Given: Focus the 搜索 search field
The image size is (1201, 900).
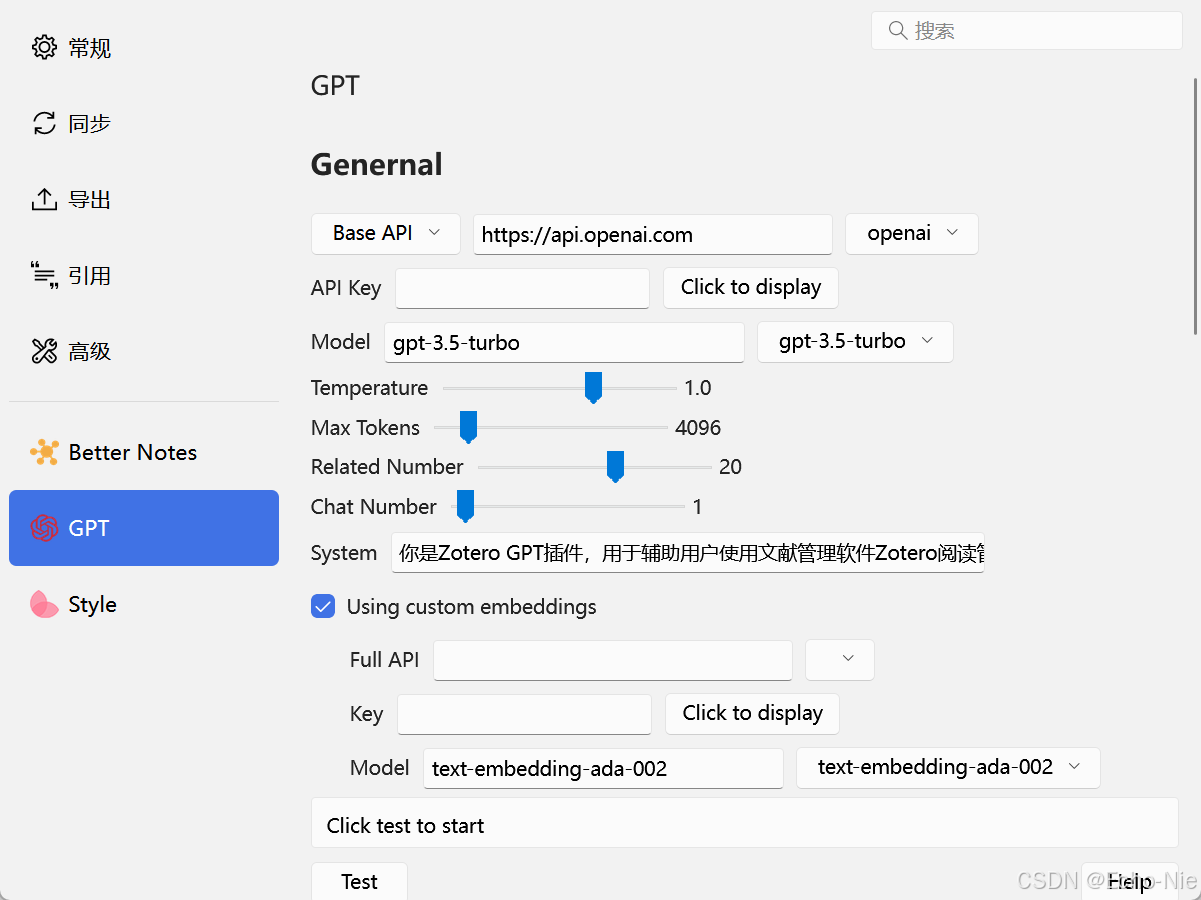Looking at the screenshot, I should [x=1027, y=30].
